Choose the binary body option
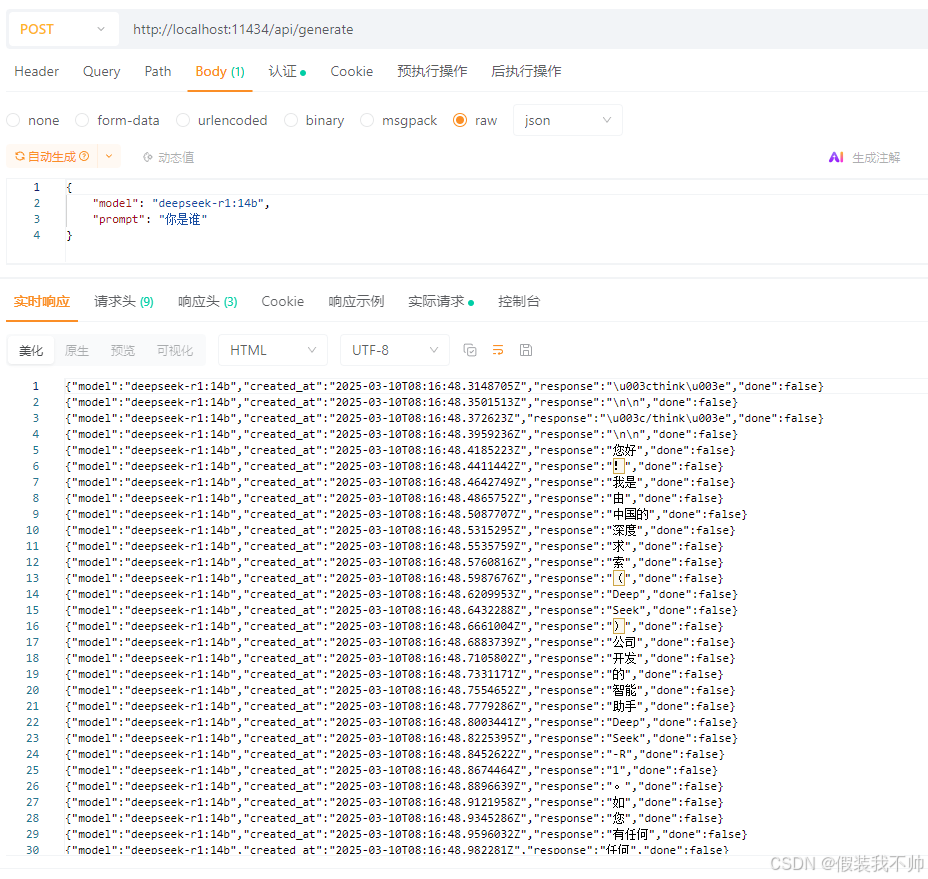 click(291, 120)
